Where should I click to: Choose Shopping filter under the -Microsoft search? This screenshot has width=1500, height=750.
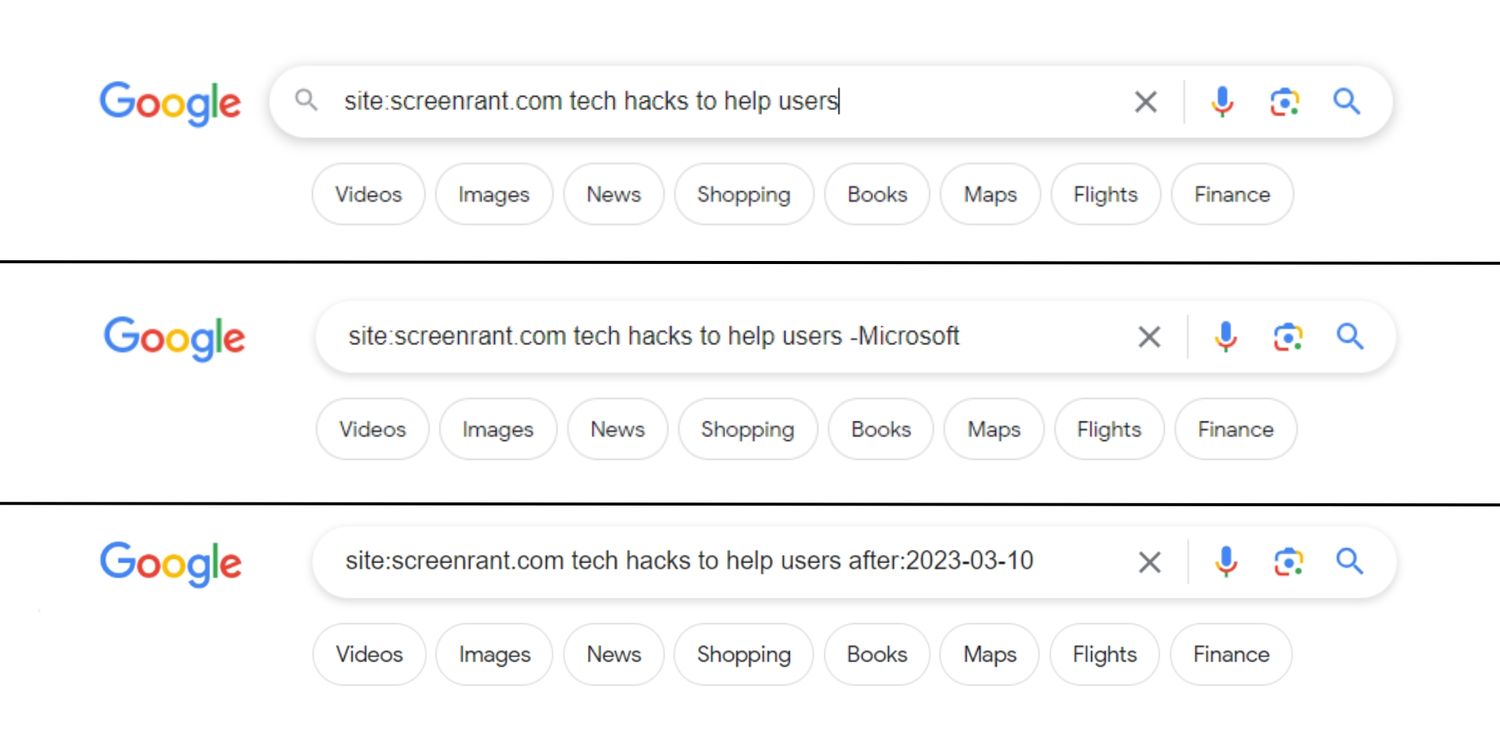pos(747,429)
